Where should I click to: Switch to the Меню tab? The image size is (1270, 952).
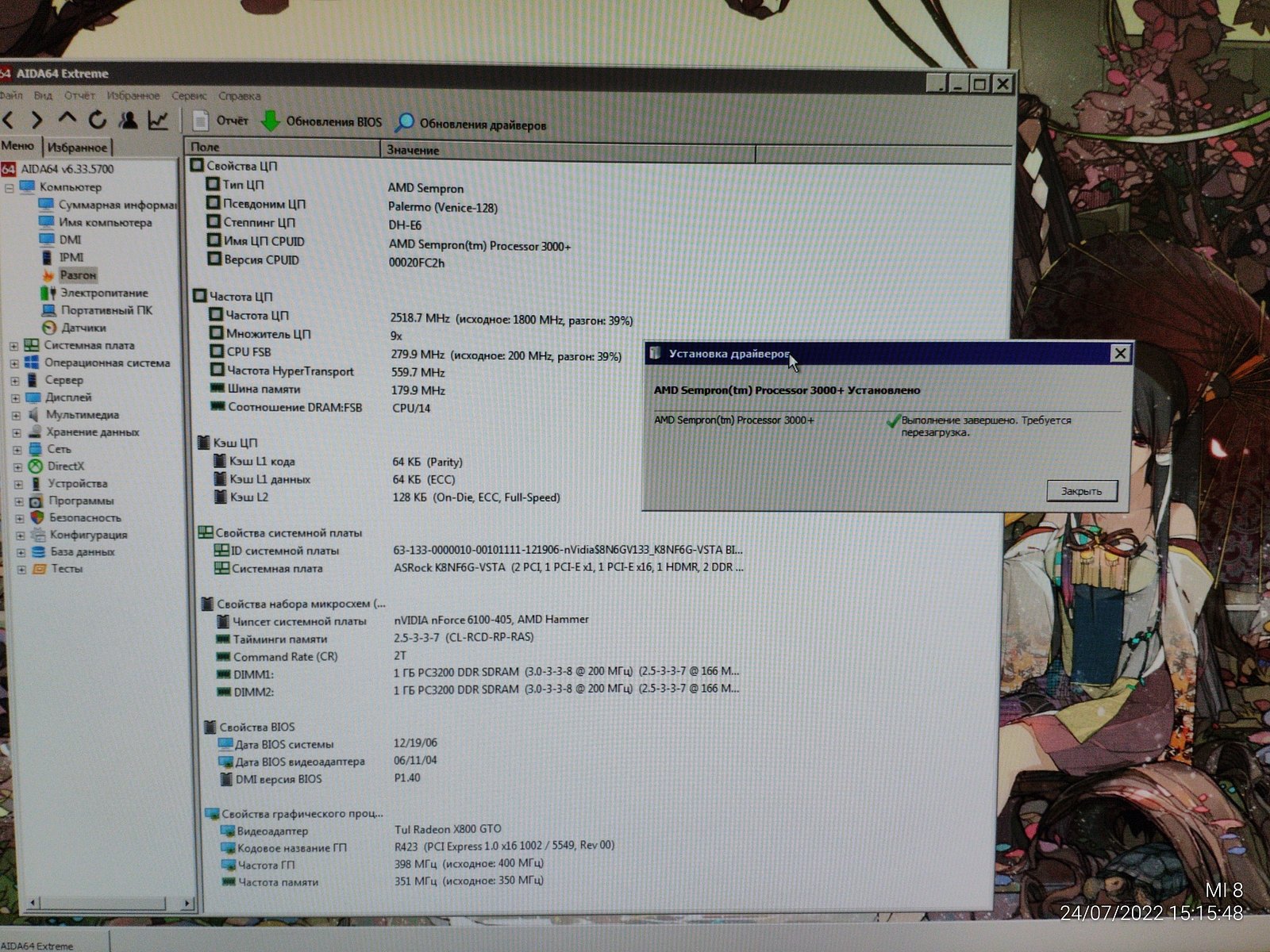pos(17,146)
